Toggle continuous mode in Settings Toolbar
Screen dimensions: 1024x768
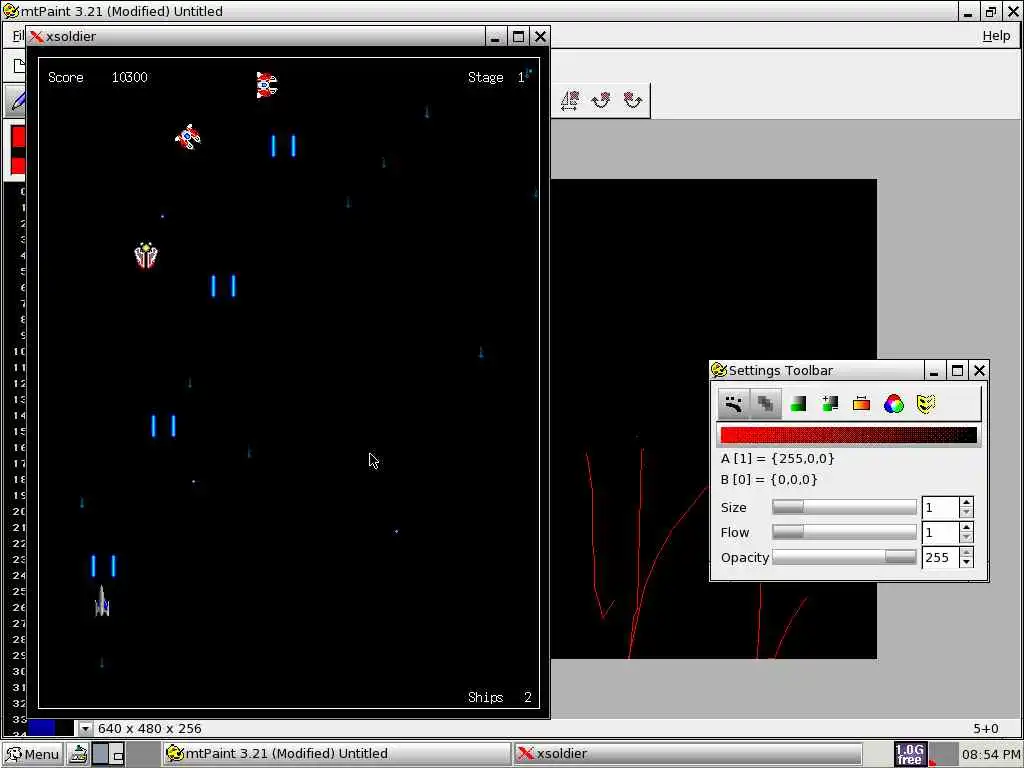pos(733,404)
